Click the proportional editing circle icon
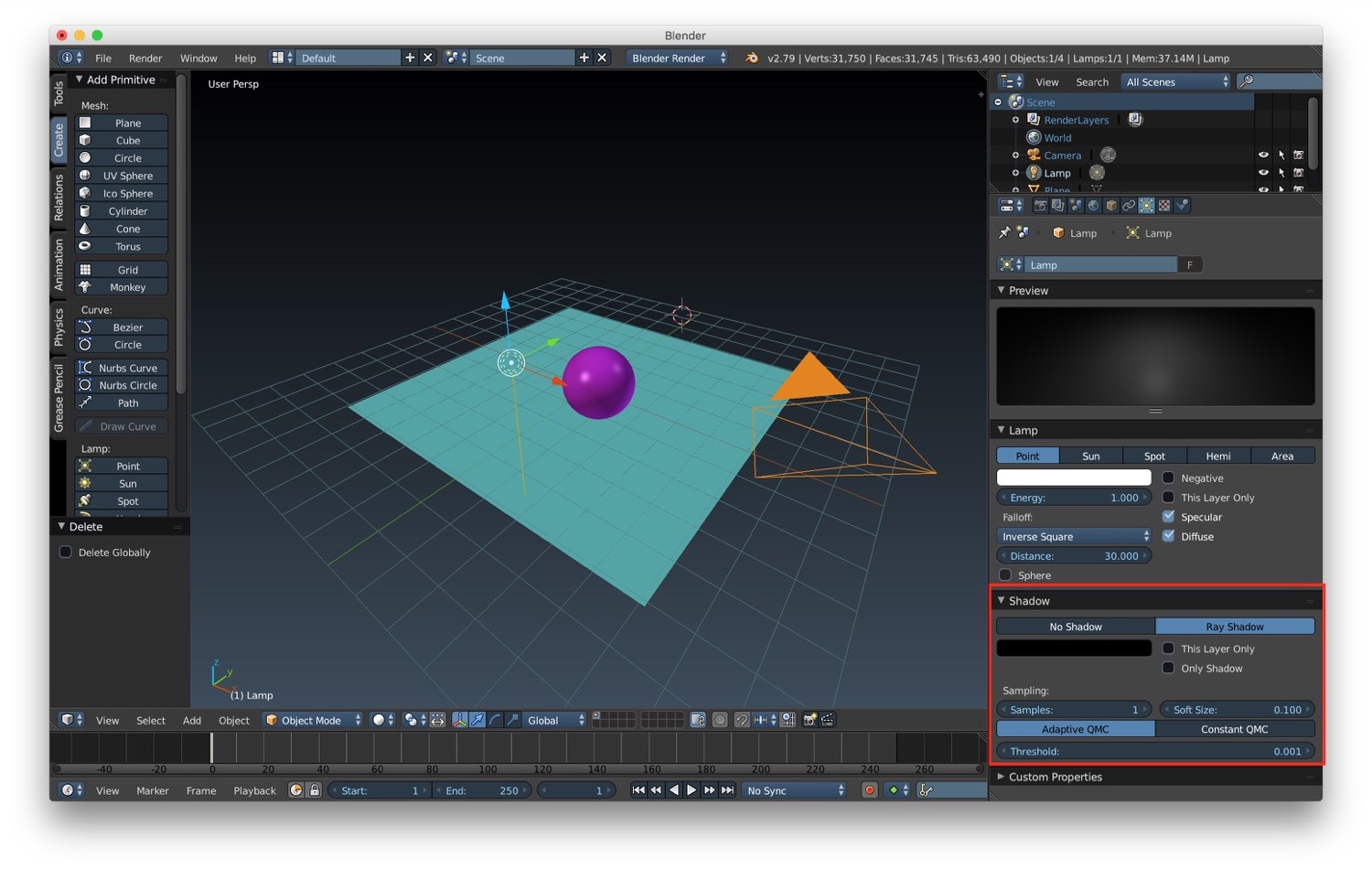This screenshot has height=869, width=1372. (x=719, y=720)
